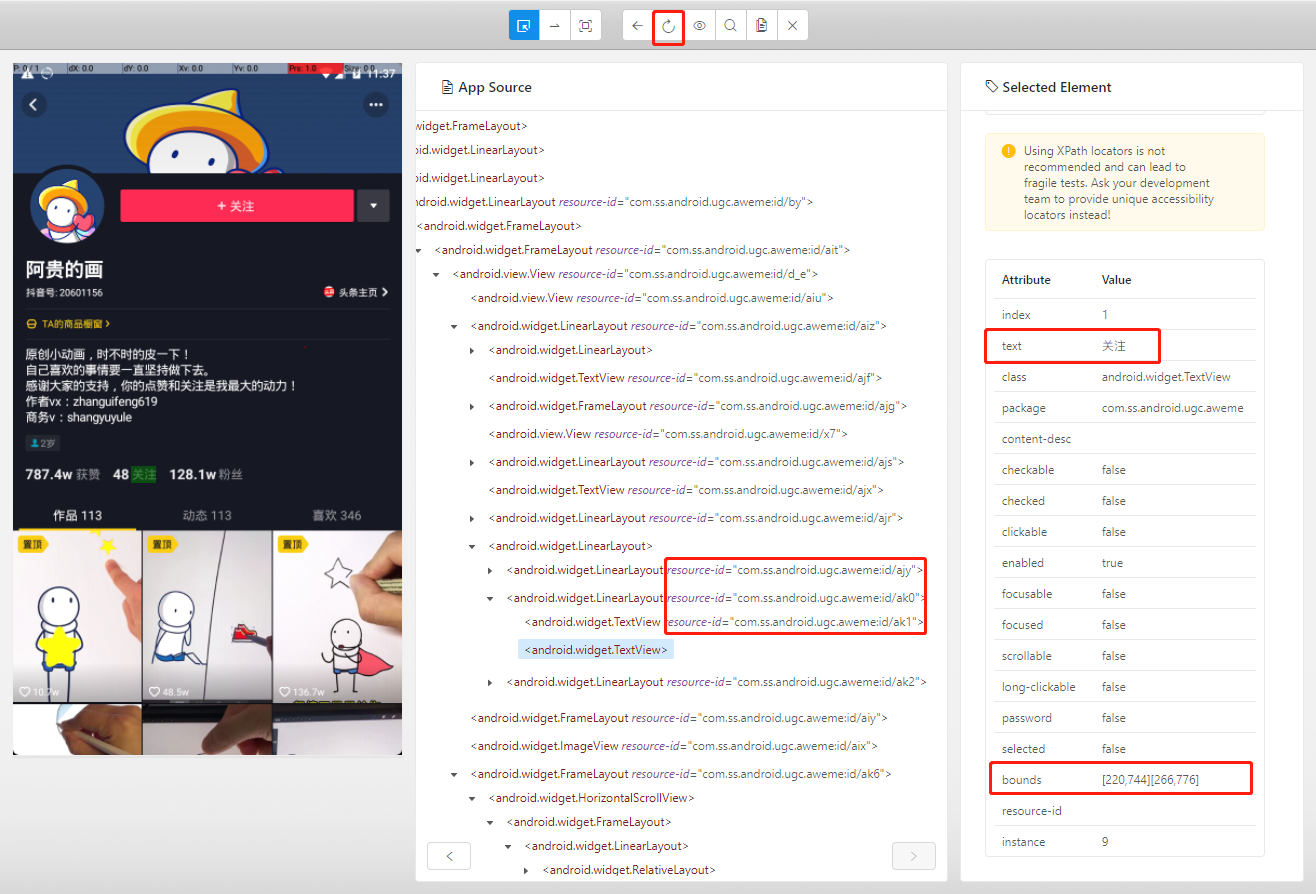The width and height of the screenshot is (1316, 894).
Task: Select the ImageView node with id aix
Action: pyautogui.click(x=674, y=746)
